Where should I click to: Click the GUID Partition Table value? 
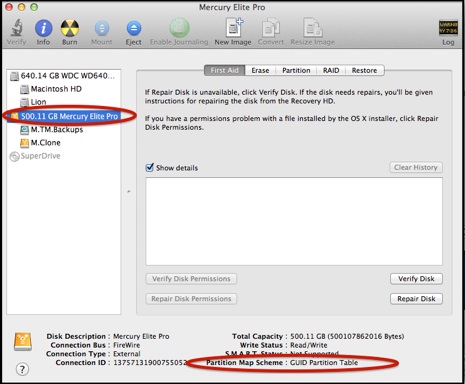(x=324, y=363)
